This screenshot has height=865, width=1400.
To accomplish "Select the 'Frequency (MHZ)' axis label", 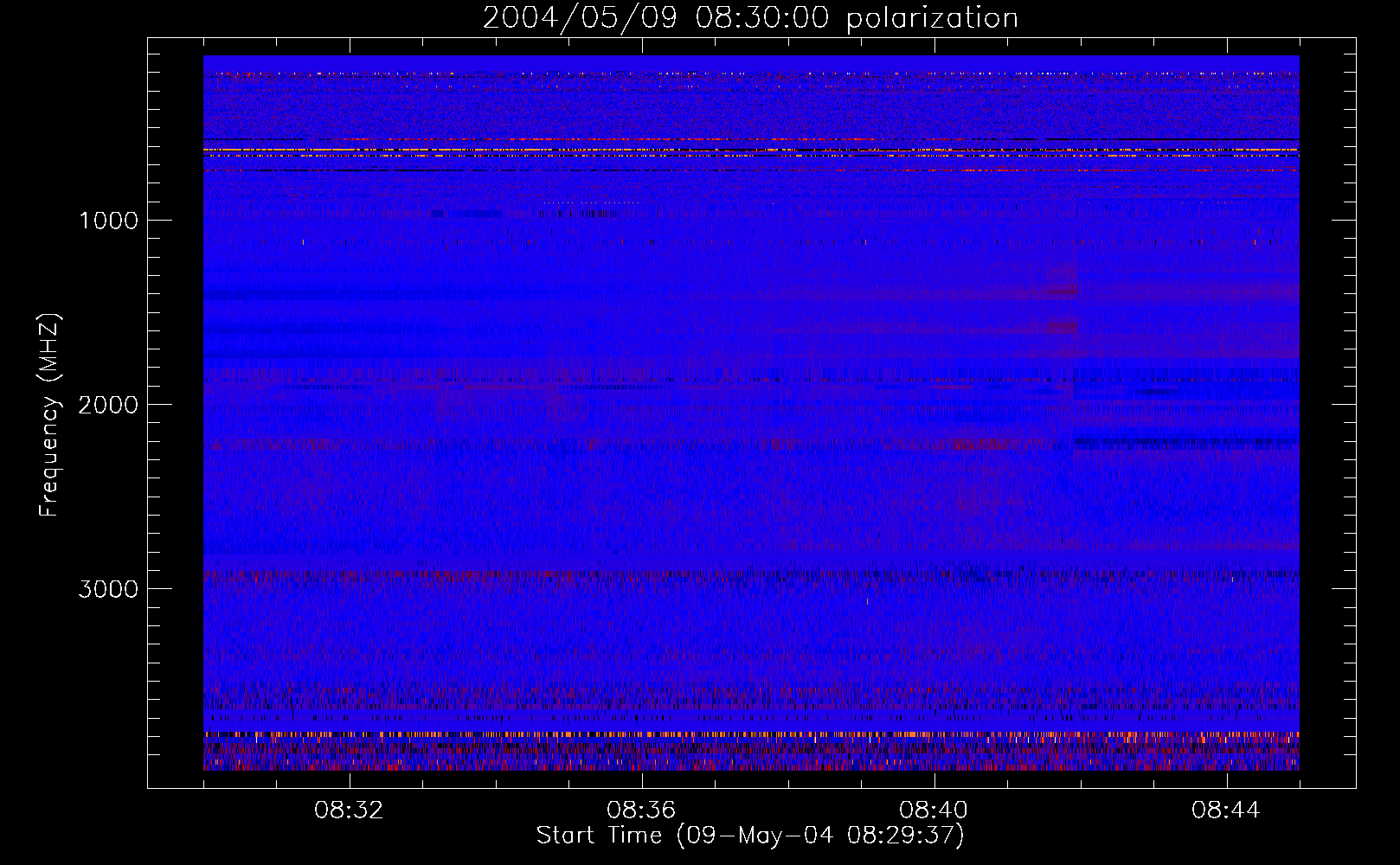I will point(49,415).
